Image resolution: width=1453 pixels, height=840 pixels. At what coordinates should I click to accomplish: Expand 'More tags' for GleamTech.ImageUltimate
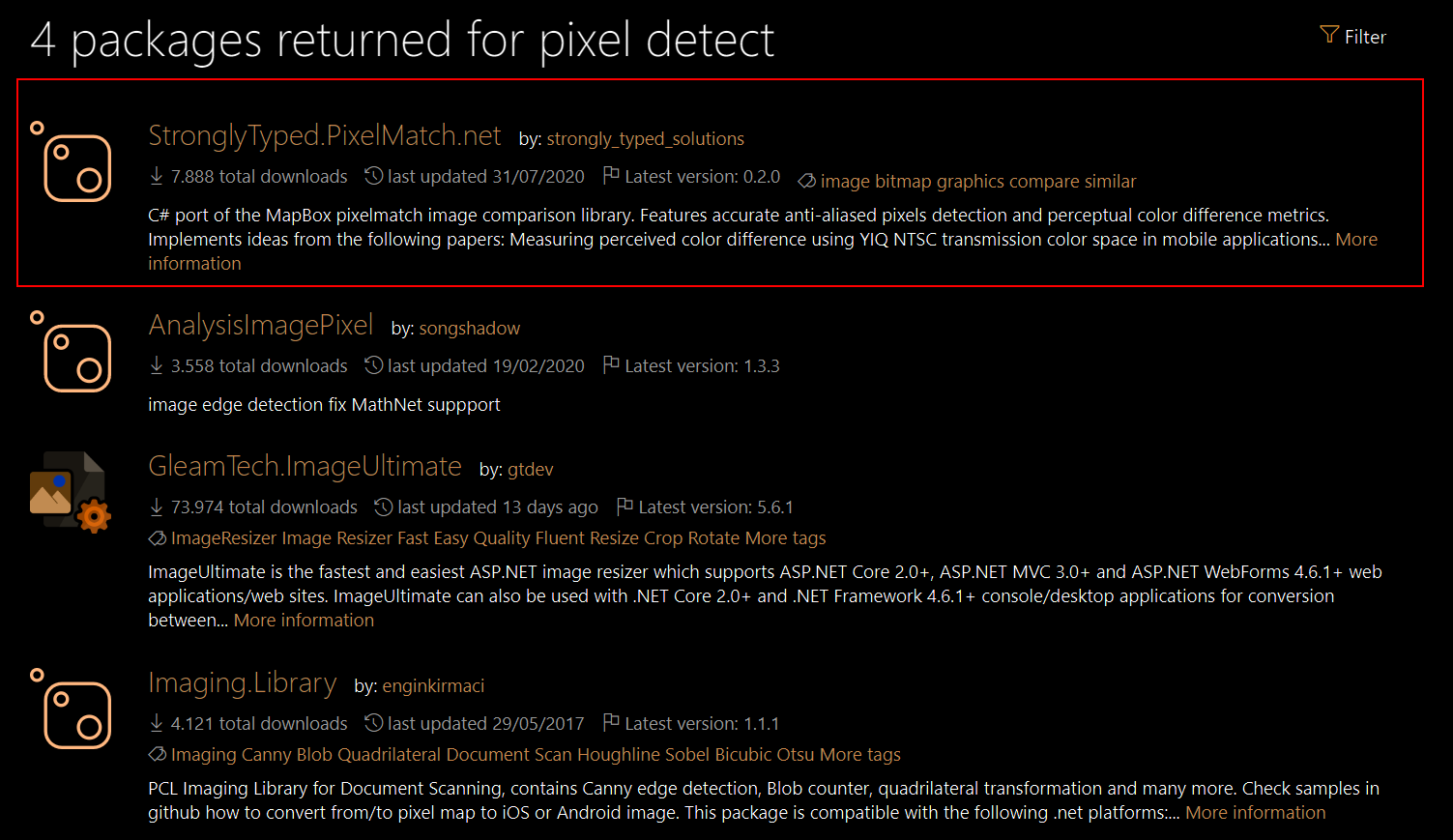[x=785, y=537]
